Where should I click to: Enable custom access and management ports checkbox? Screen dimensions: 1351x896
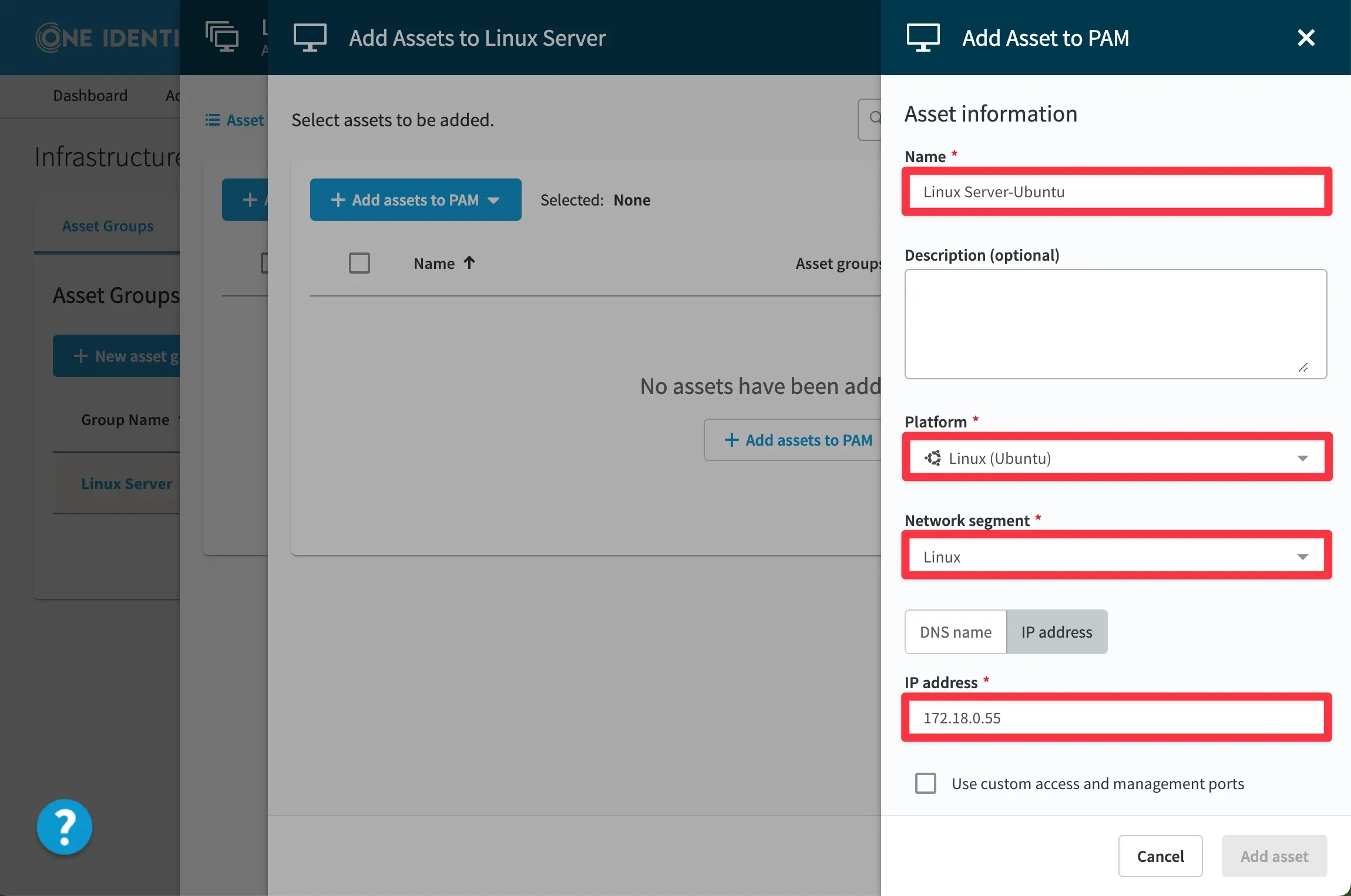[x=926, y=783]
